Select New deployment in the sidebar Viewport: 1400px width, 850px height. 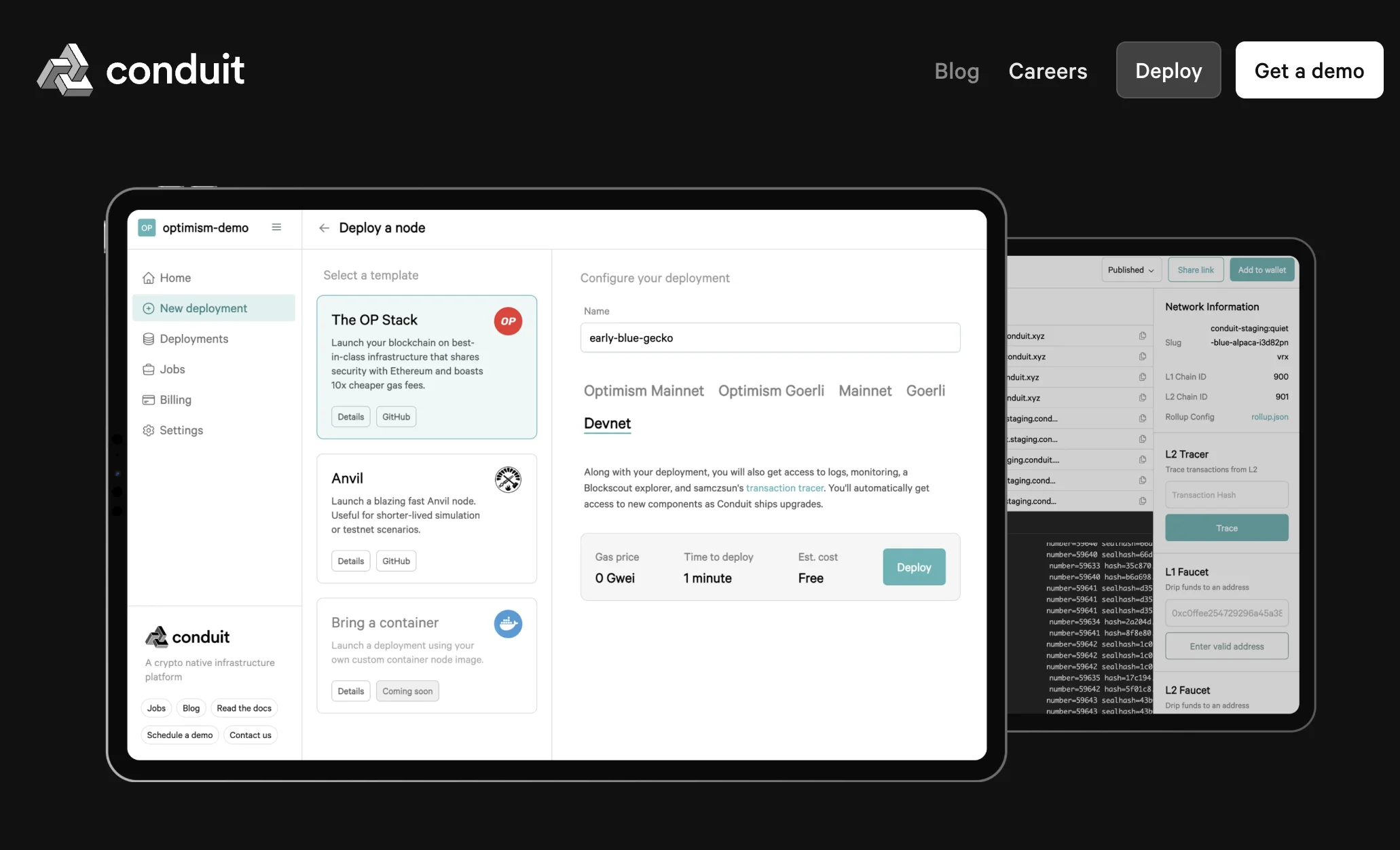coord(214,308)
